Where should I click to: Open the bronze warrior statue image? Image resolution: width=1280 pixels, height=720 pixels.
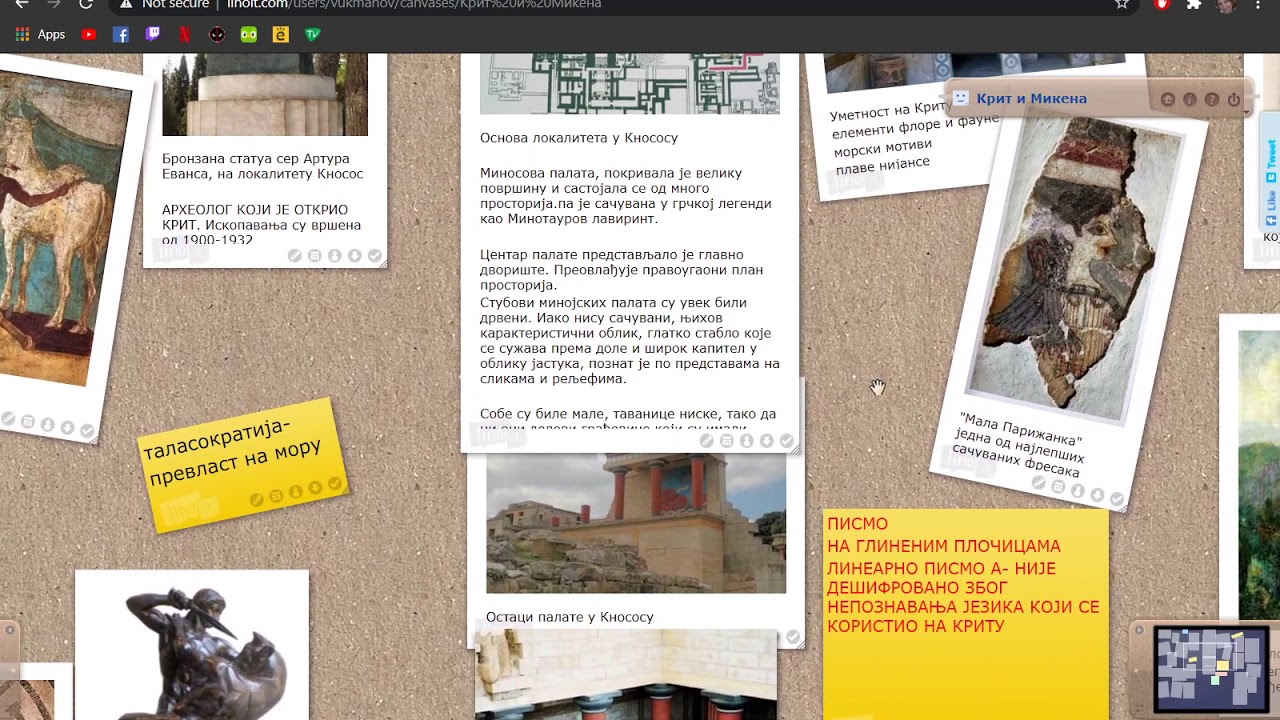(x=205, y=653)
